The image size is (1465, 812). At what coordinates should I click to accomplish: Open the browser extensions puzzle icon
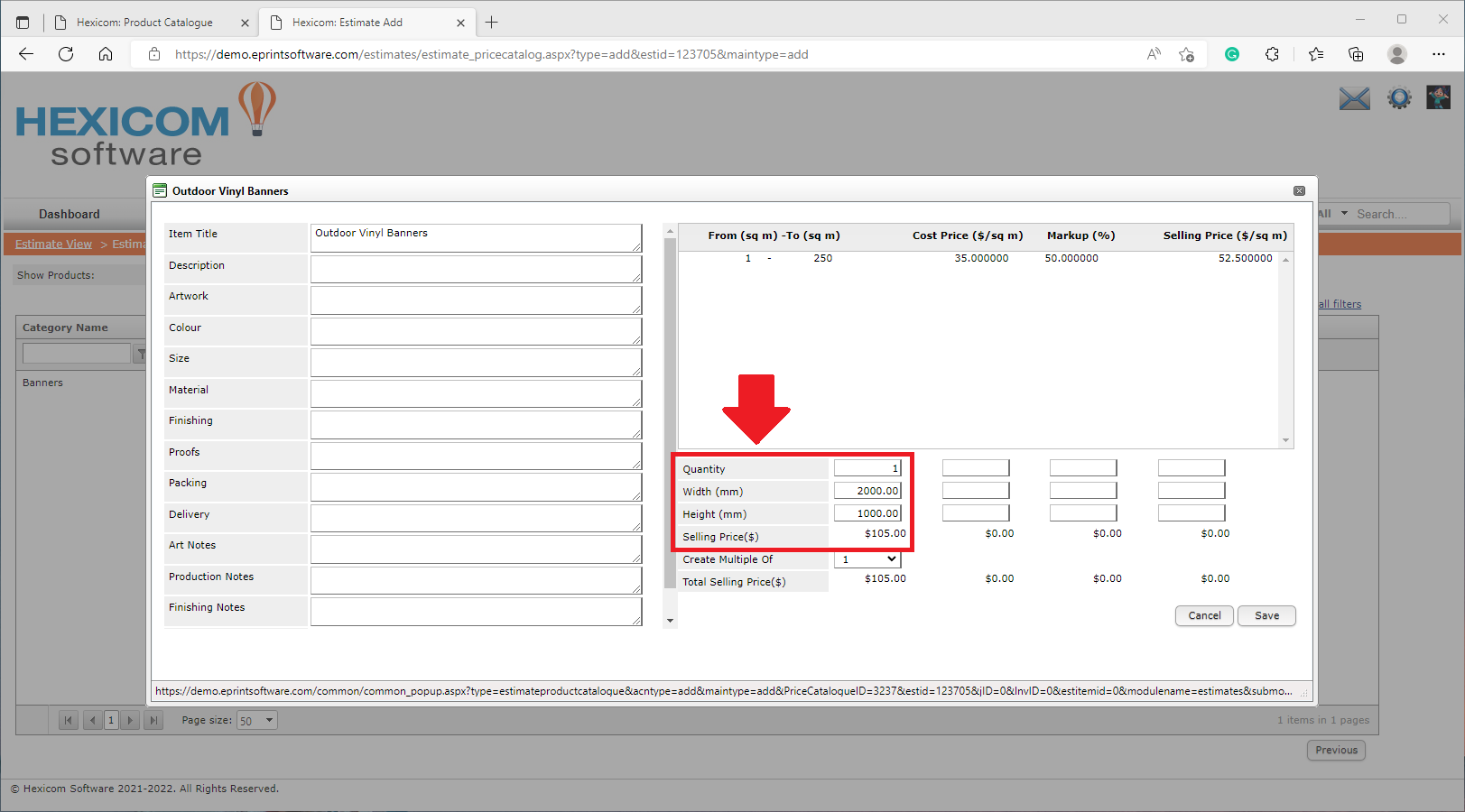(x=1272, y=54)
